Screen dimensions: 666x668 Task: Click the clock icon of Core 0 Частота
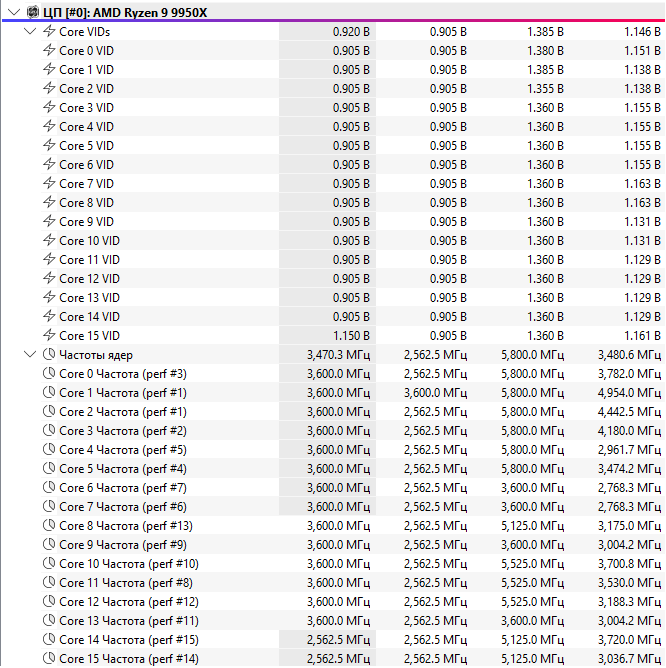pos(49,374)
